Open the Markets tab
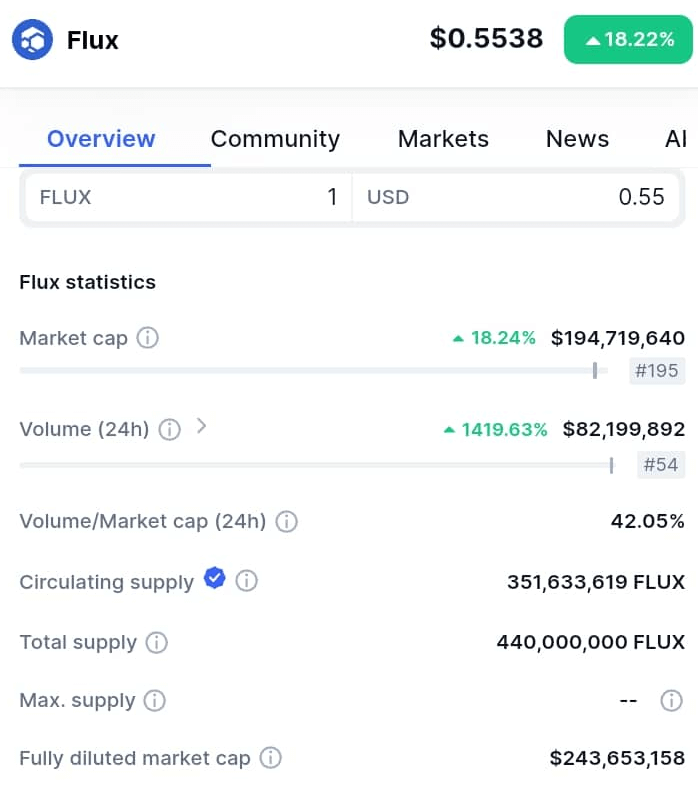 point(443,139)
